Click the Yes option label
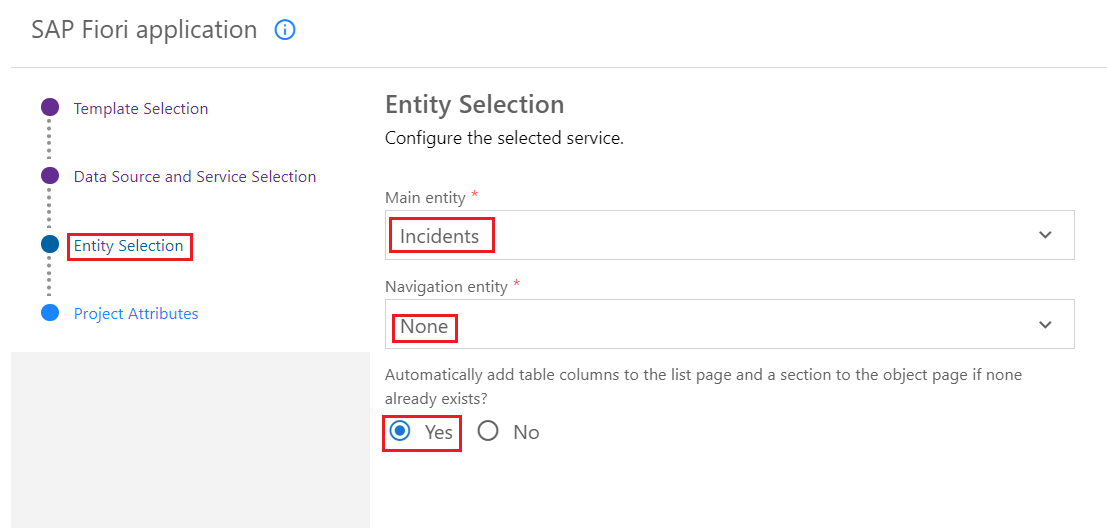This screenshot has width=1107, height=528. 439,432
